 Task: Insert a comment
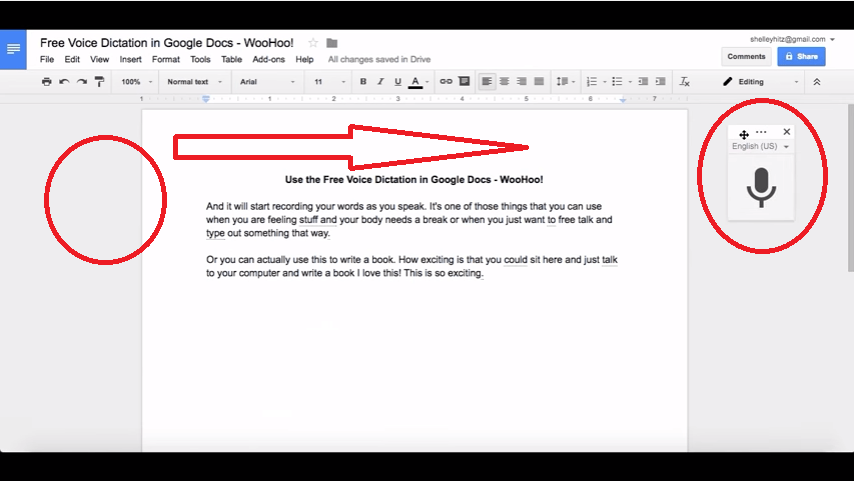pos(464,82)
